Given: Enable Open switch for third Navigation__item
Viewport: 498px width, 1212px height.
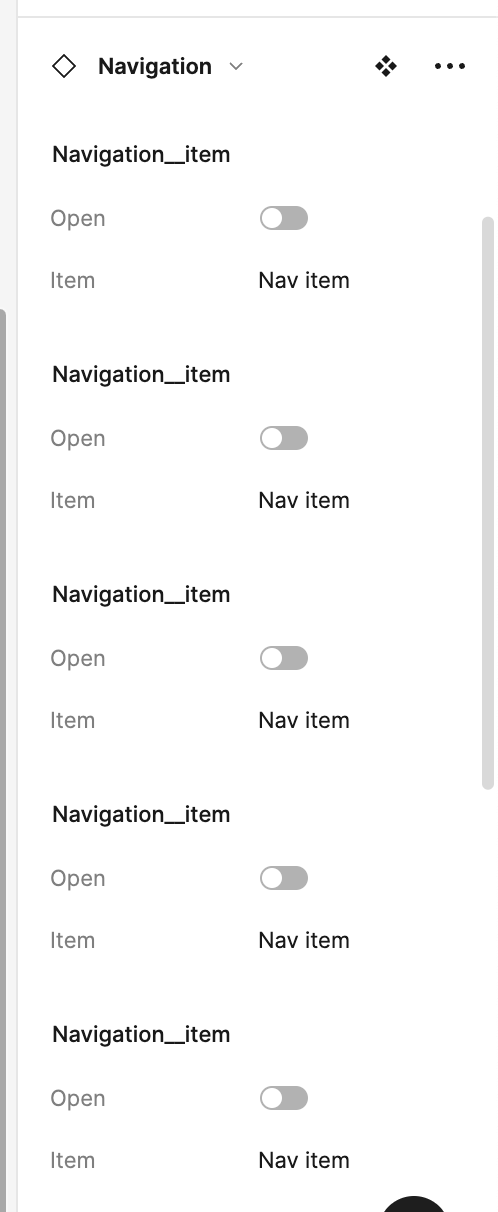Looking at the screenshot, I should tap(284, 658).
